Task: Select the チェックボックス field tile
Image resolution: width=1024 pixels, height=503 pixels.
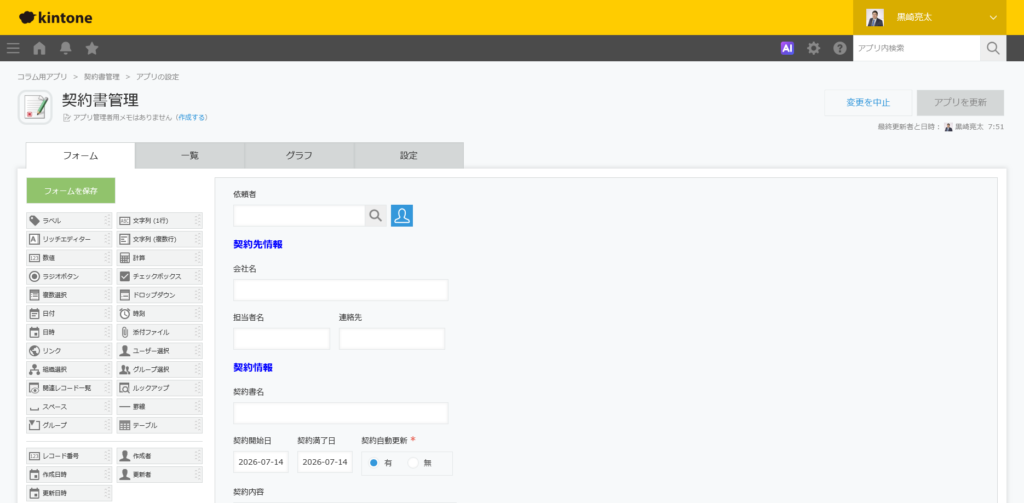Action: pyautogui.click(x=159, y=276)
